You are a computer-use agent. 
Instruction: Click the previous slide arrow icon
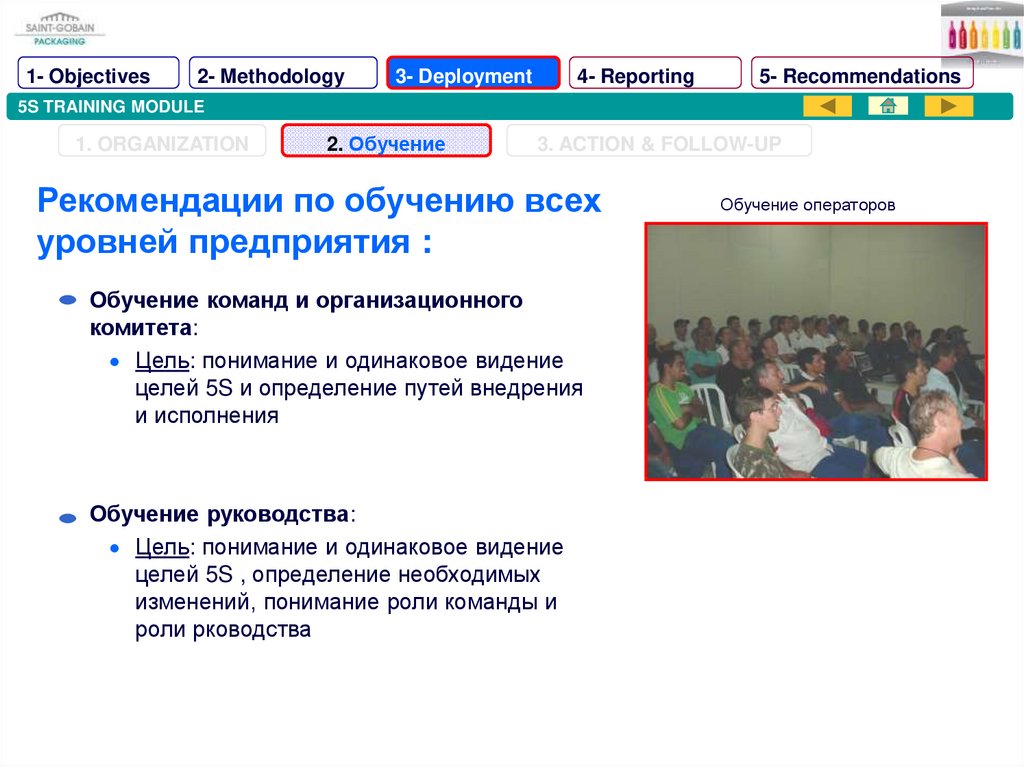click(827, 106)
